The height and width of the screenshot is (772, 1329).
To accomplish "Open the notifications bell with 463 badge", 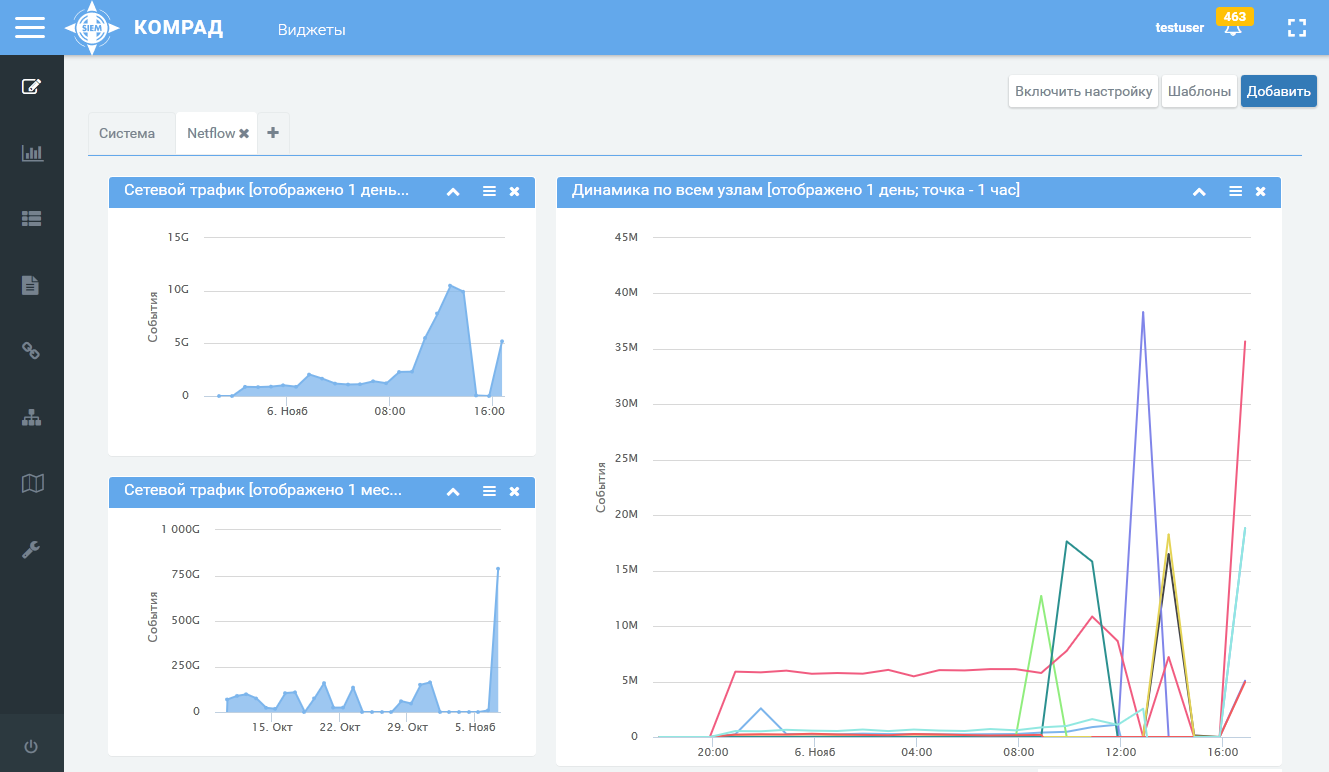I will 1232,27.
